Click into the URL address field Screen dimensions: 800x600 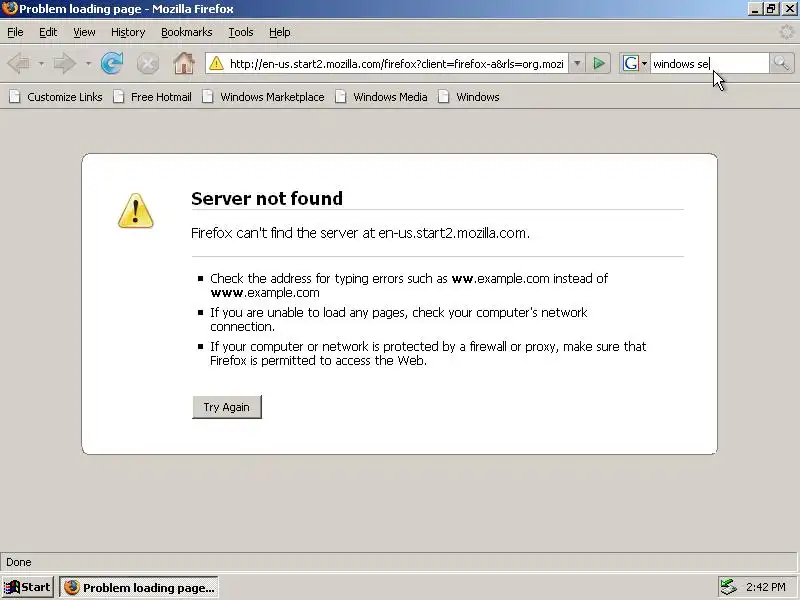[x=396, y=64]
